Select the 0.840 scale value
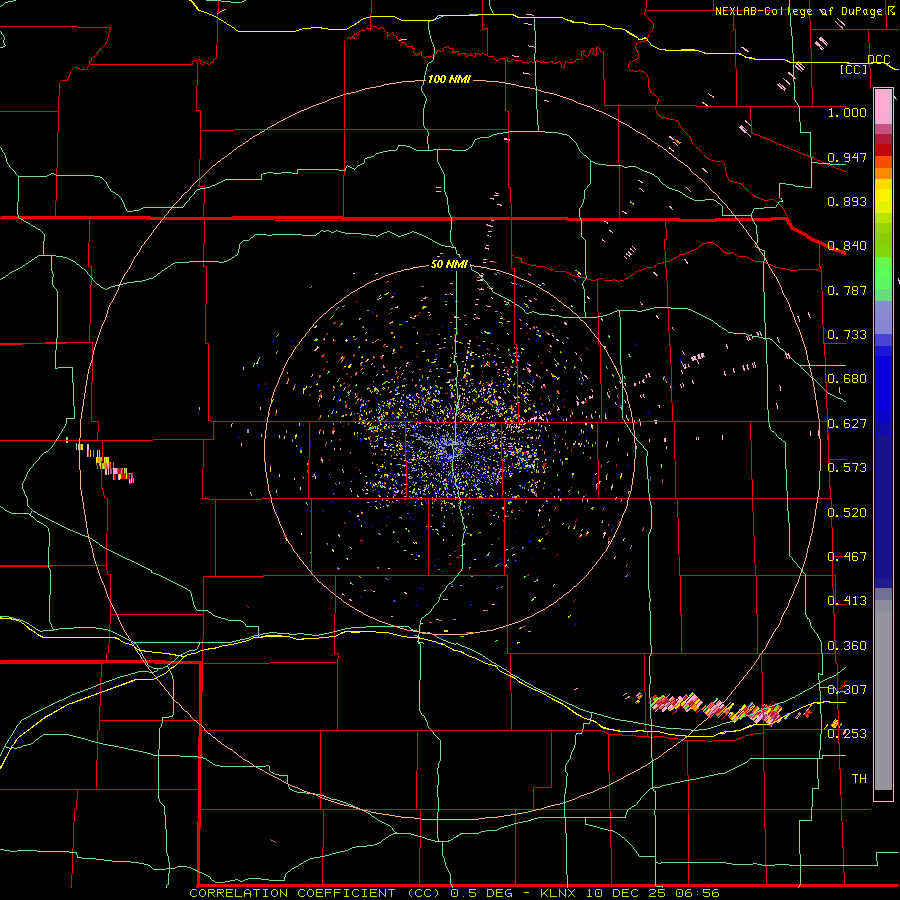 (x=847, y=246)
